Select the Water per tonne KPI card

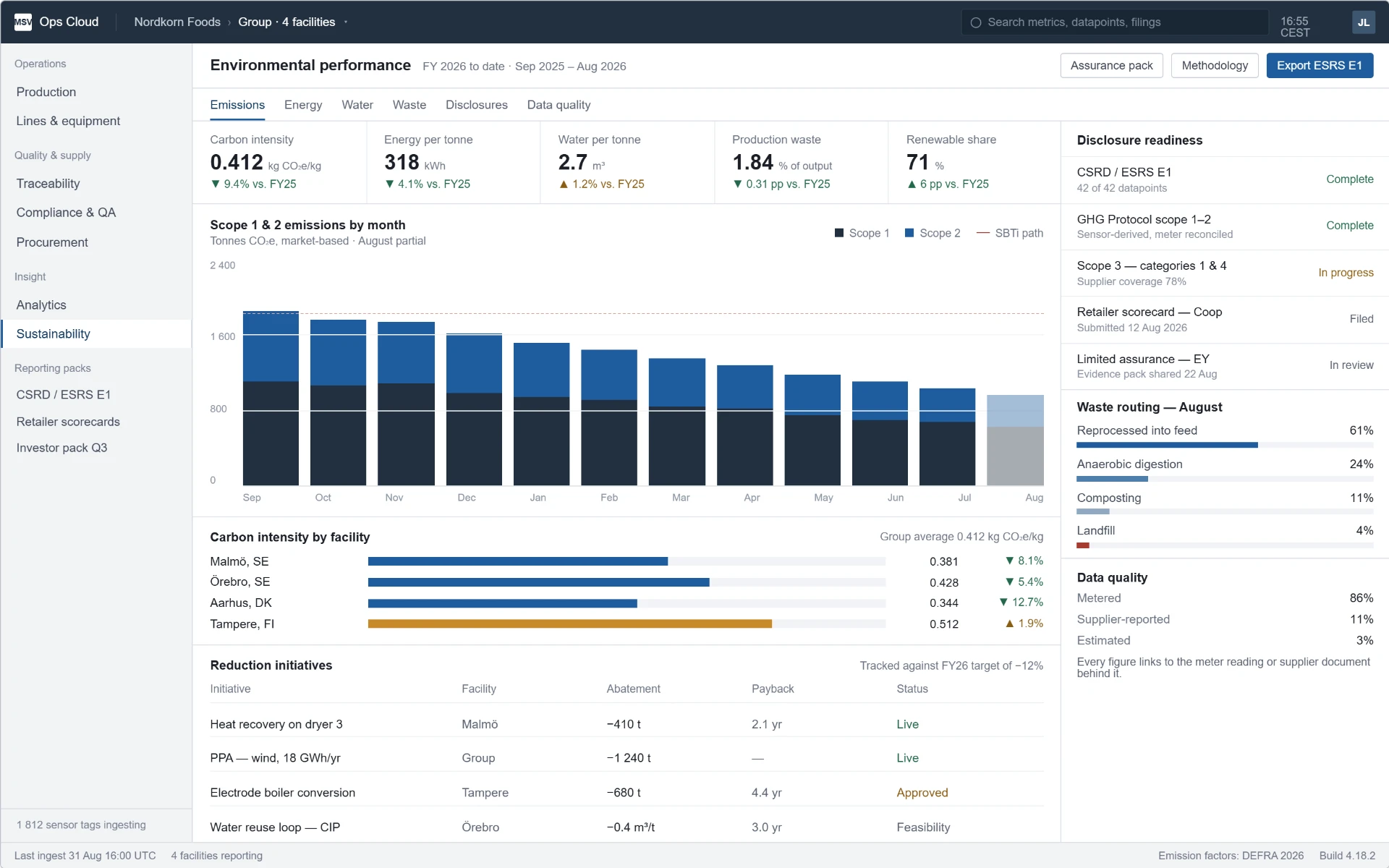click(x=627, y=163)
